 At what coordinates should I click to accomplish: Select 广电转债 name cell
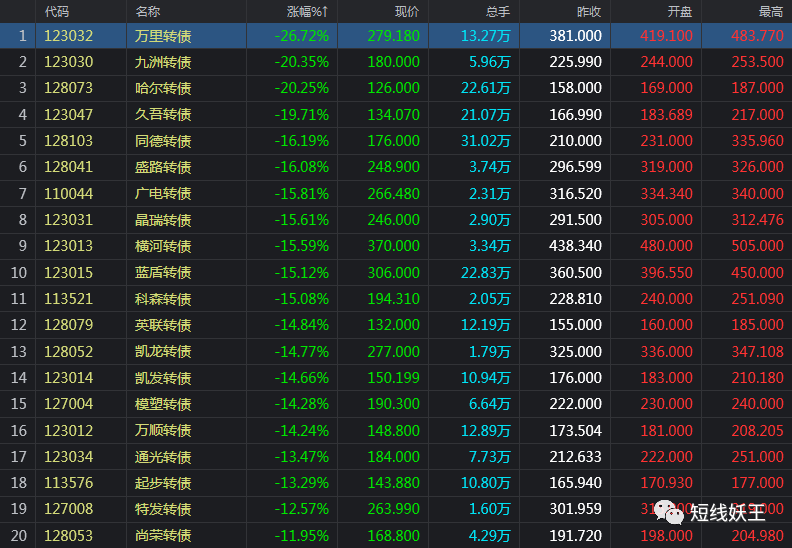coord(163,193)
